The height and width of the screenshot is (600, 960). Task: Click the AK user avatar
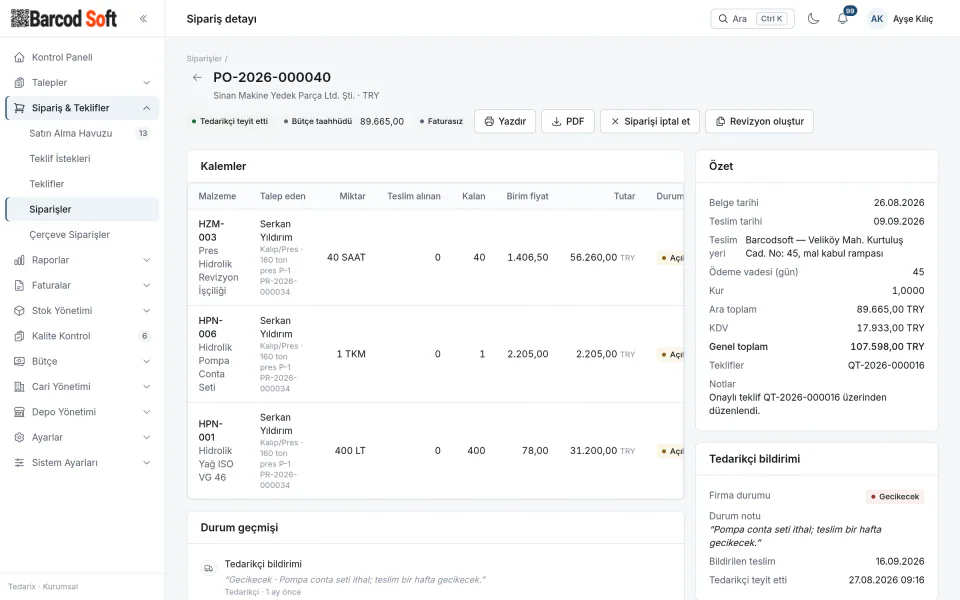[x=877, y=18]
